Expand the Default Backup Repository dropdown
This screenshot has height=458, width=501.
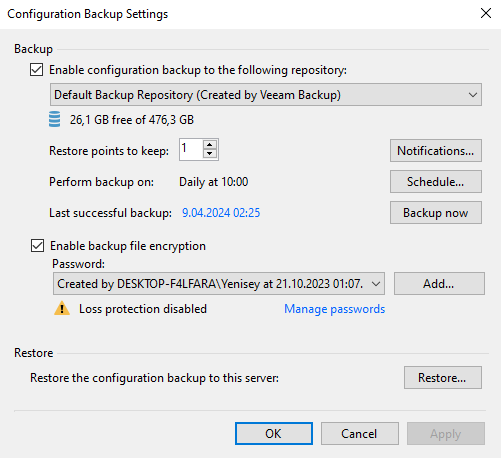click(x=266, y=95)
